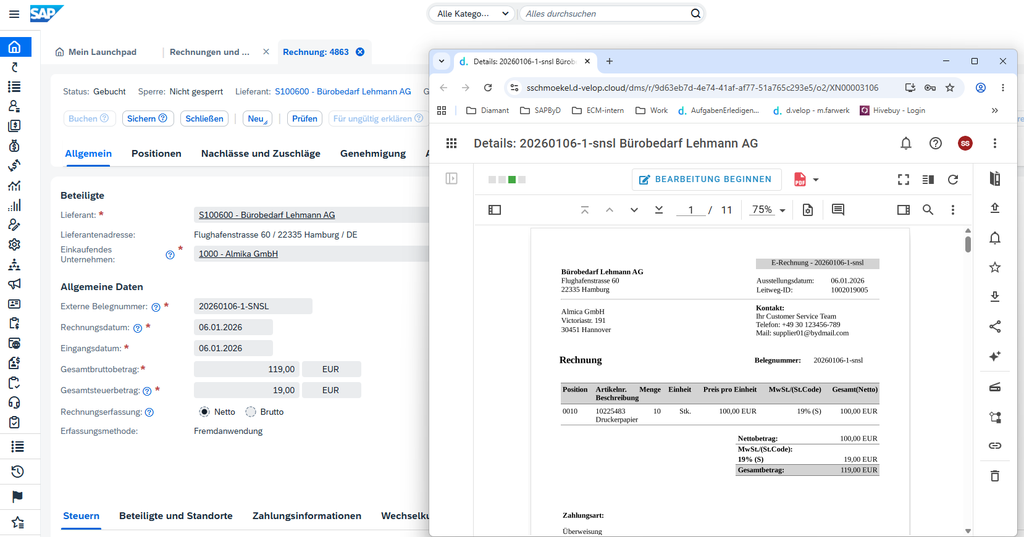Open the link icon in d.velop right panel
The image size is (1024, 537).
[x=995, y=446]
